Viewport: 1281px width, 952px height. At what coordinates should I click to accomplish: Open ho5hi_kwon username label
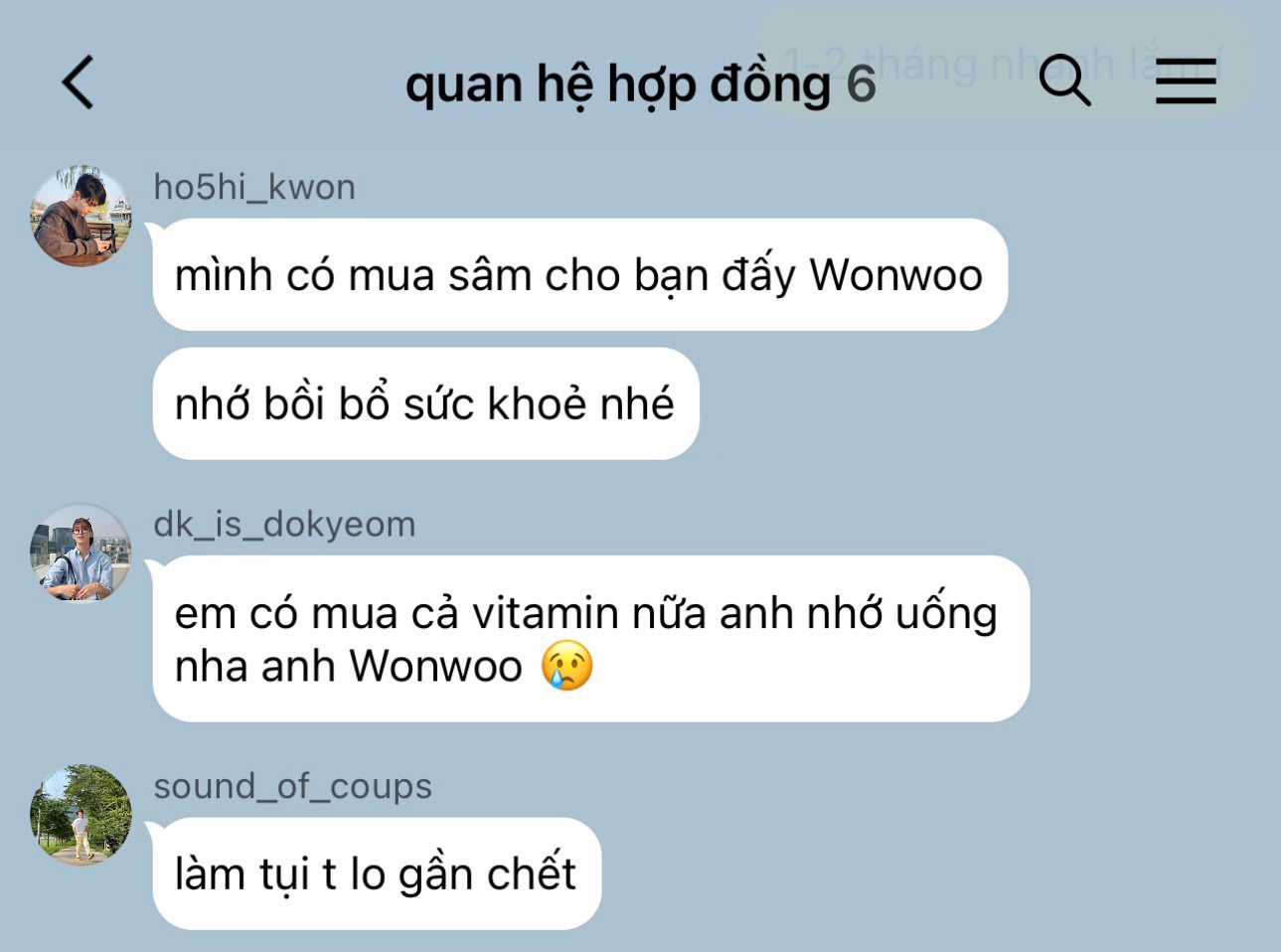[x=254, y=187]
